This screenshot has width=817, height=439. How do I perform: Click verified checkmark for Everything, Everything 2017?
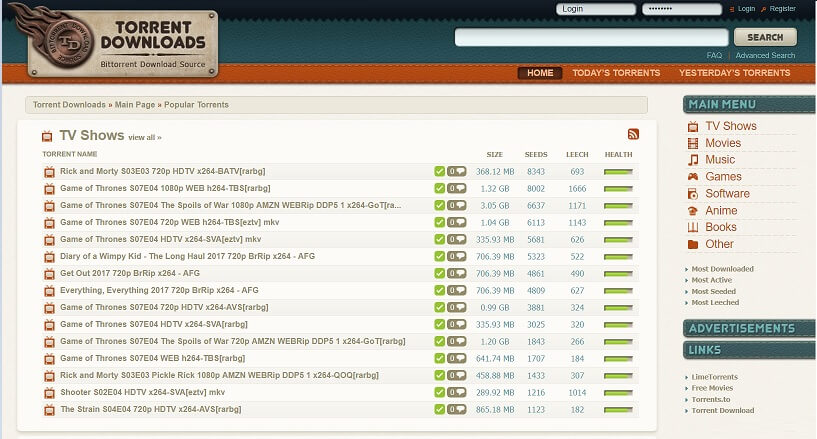(x=440, y=290)
